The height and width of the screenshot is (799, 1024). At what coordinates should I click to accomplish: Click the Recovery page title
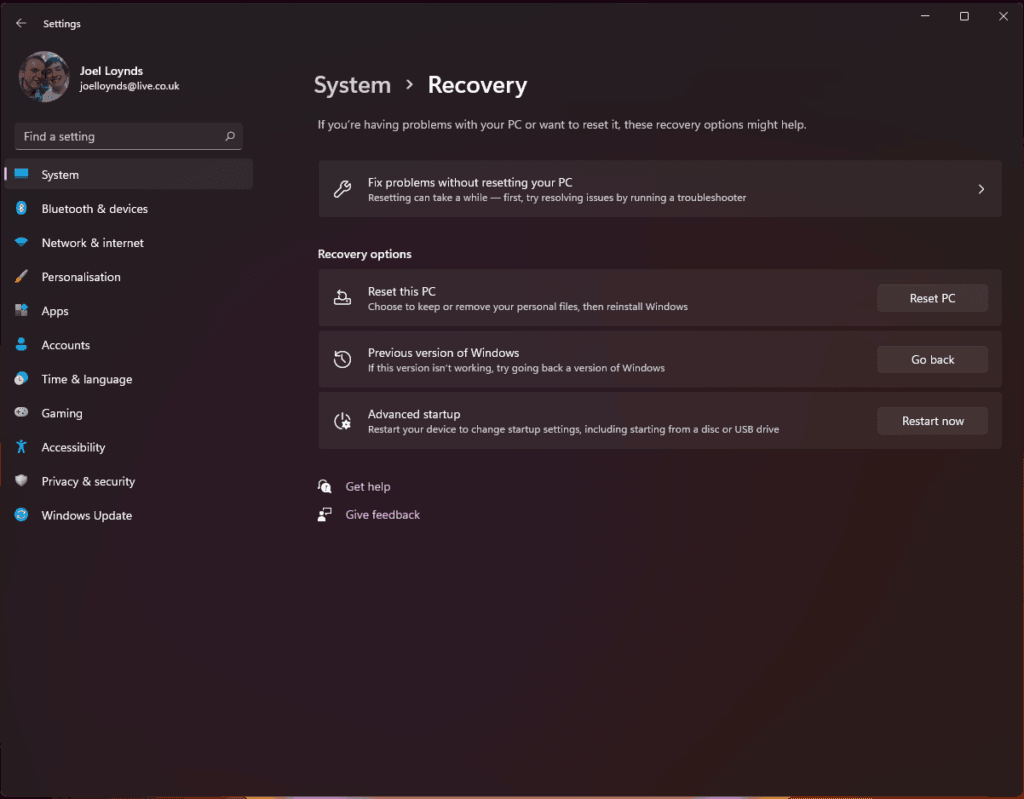click(477, 85)
